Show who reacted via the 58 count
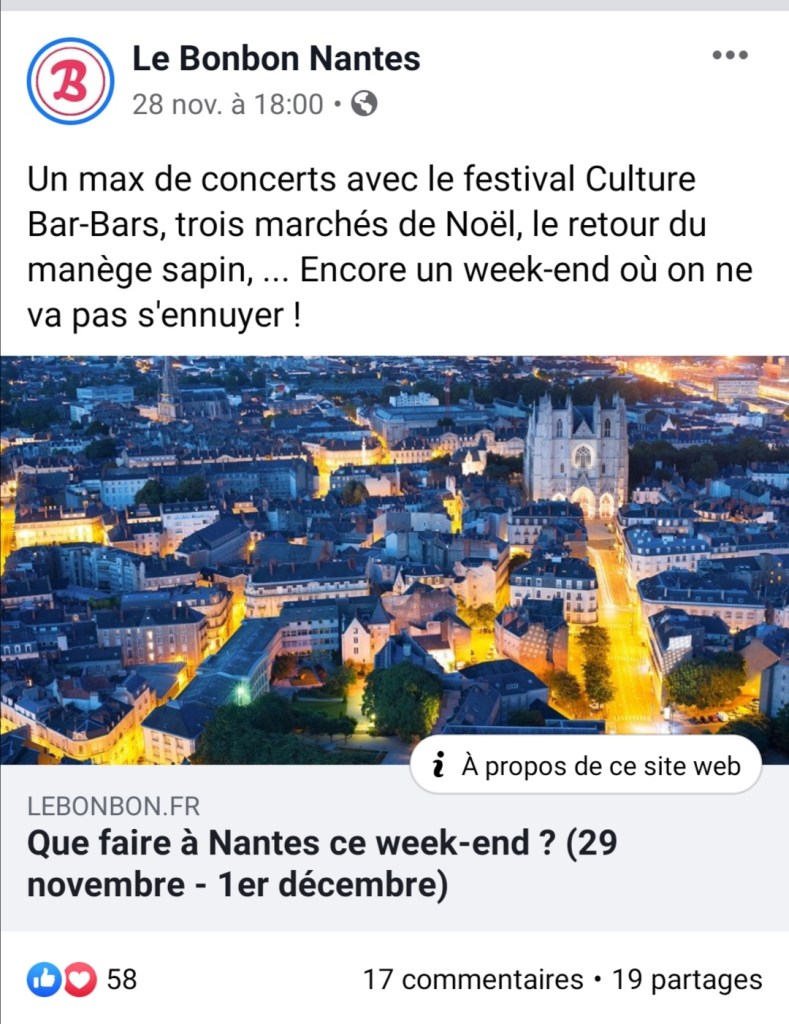This screenshot has width=789, height=1024. pos(122,980)
